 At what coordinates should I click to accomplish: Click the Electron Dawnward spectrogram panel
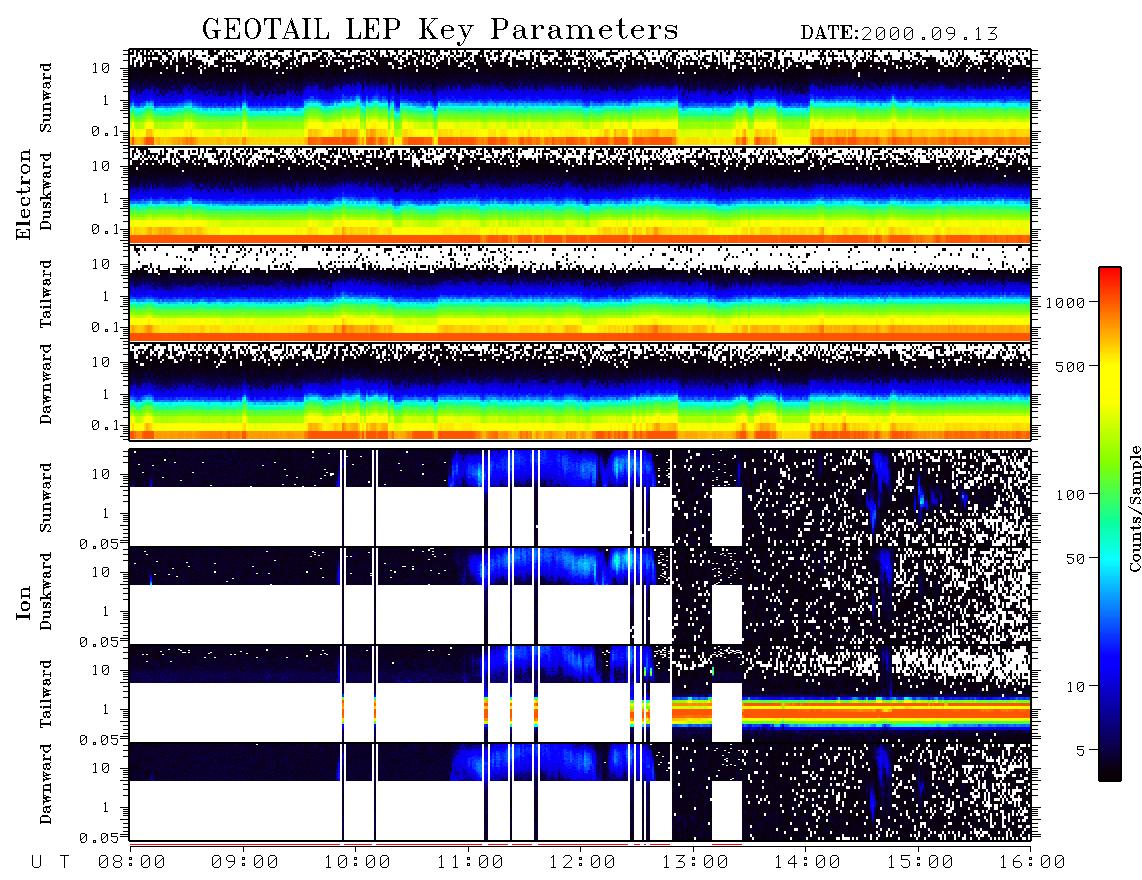580,391
